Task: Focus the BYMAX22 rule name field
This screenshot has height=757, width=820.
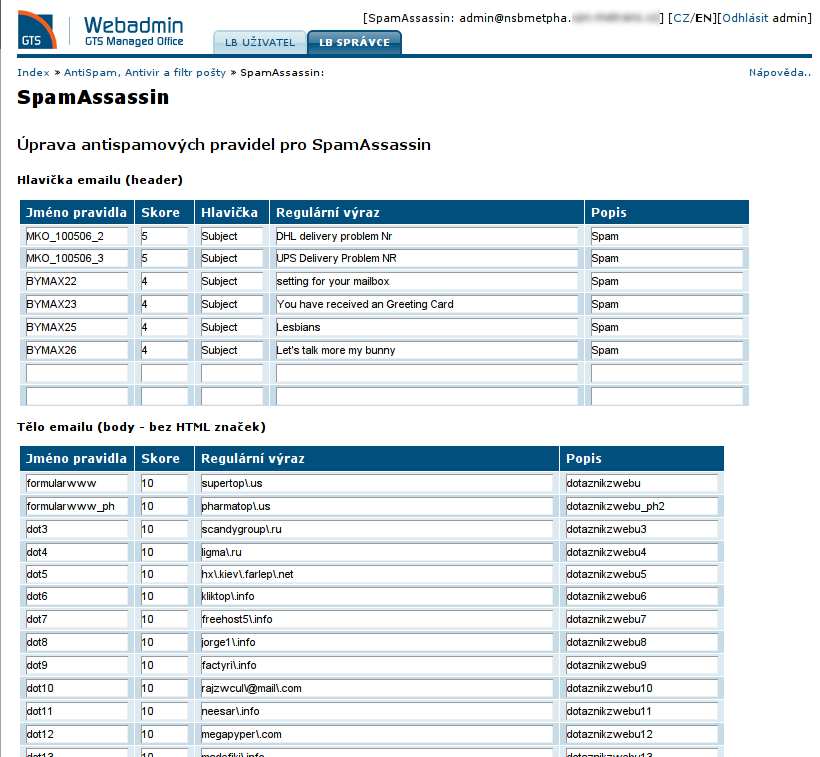Action: [x=77, y=281]
